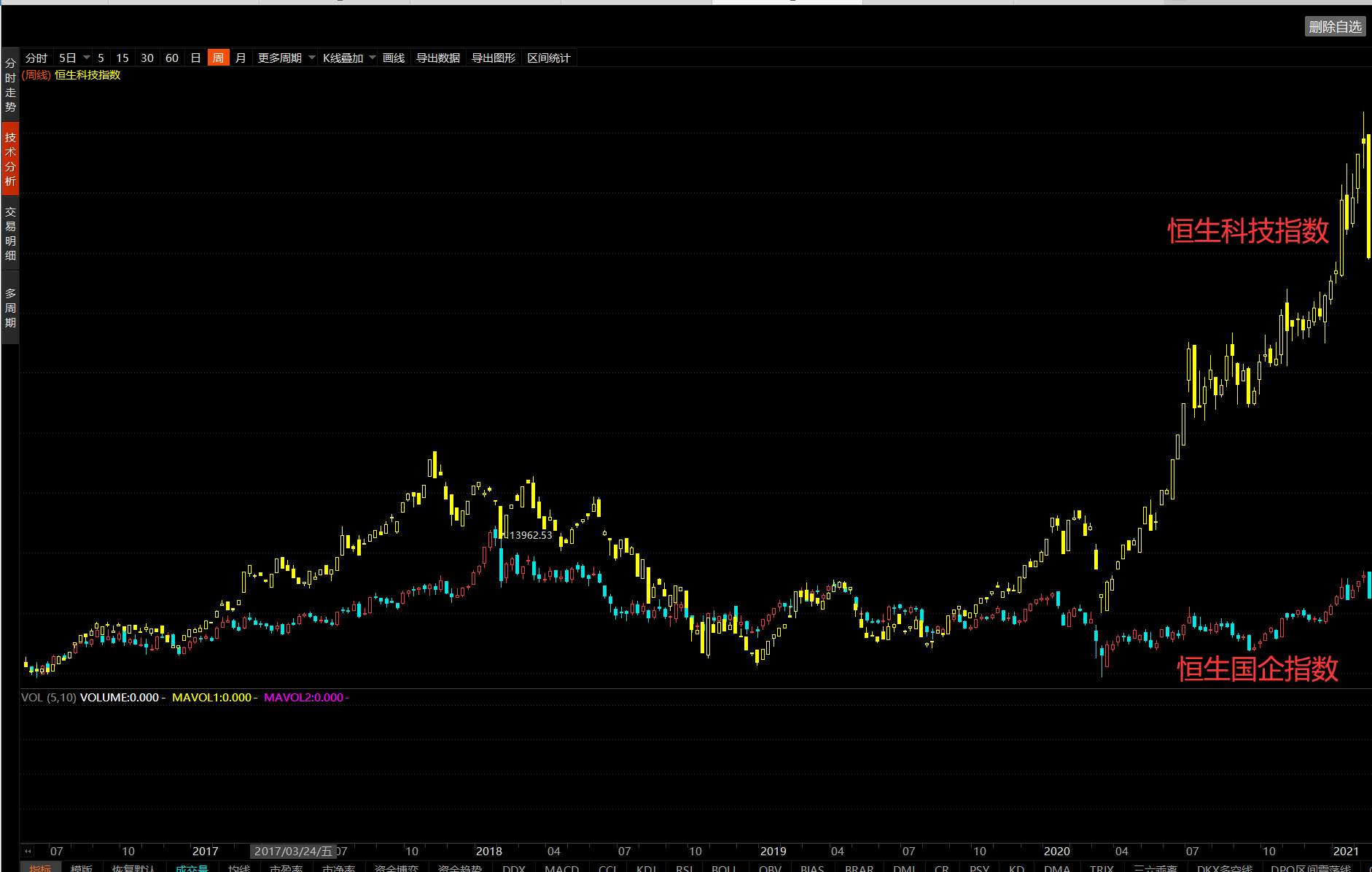Viewport: 1372px width, 872px height.
Task: Click the 2017/03/24 date marker on timeline
Action: (293, 851)
